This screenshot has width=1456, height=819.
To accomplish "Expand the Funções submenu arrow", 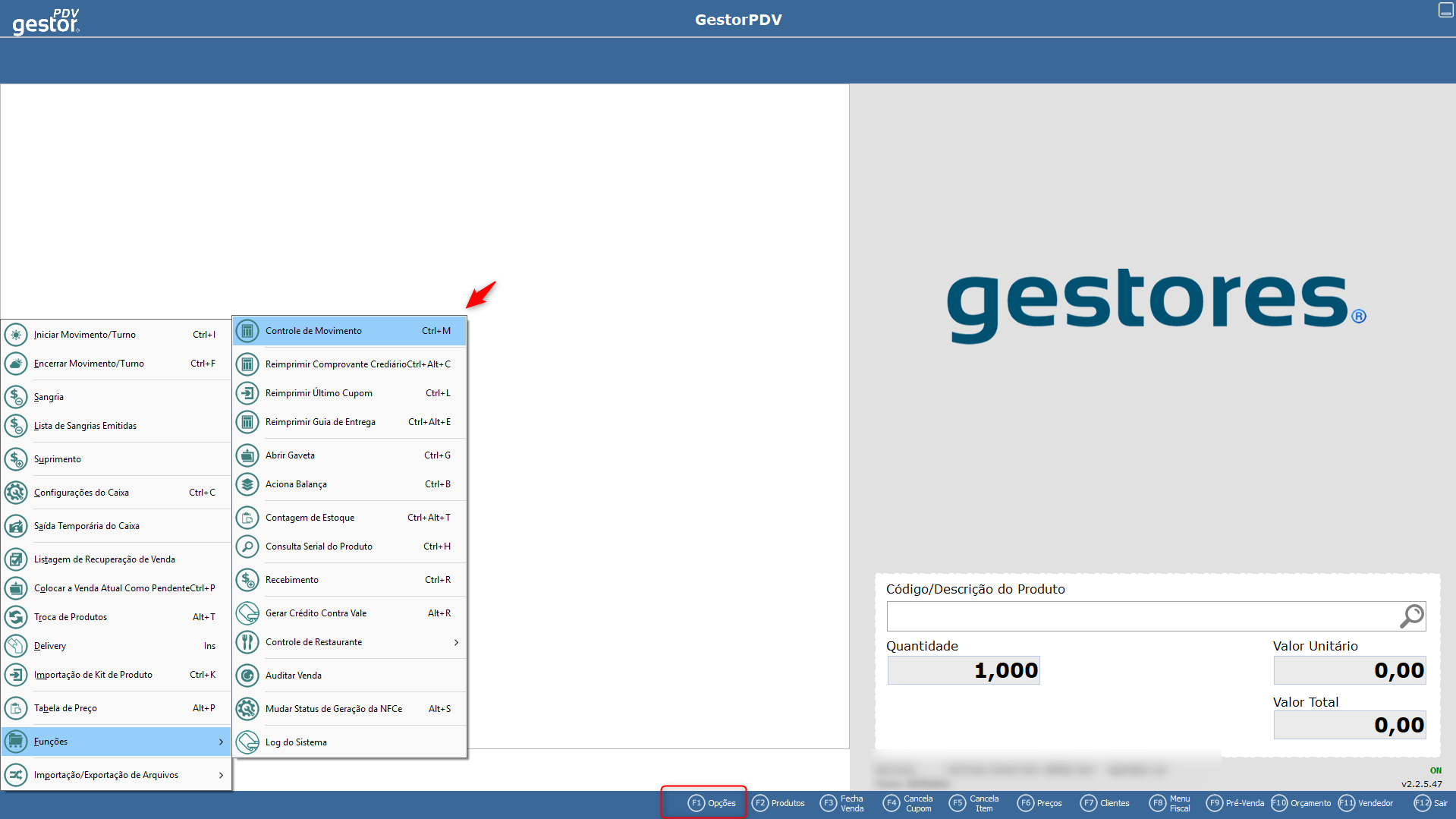I will (221, 742).
